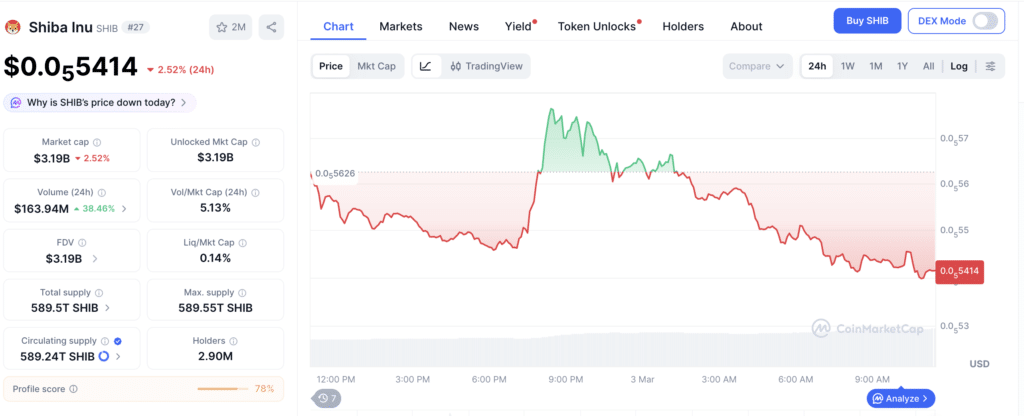Open the Compare dropdown
This screenshot has width=1024, height=416.
click(756, 66)
